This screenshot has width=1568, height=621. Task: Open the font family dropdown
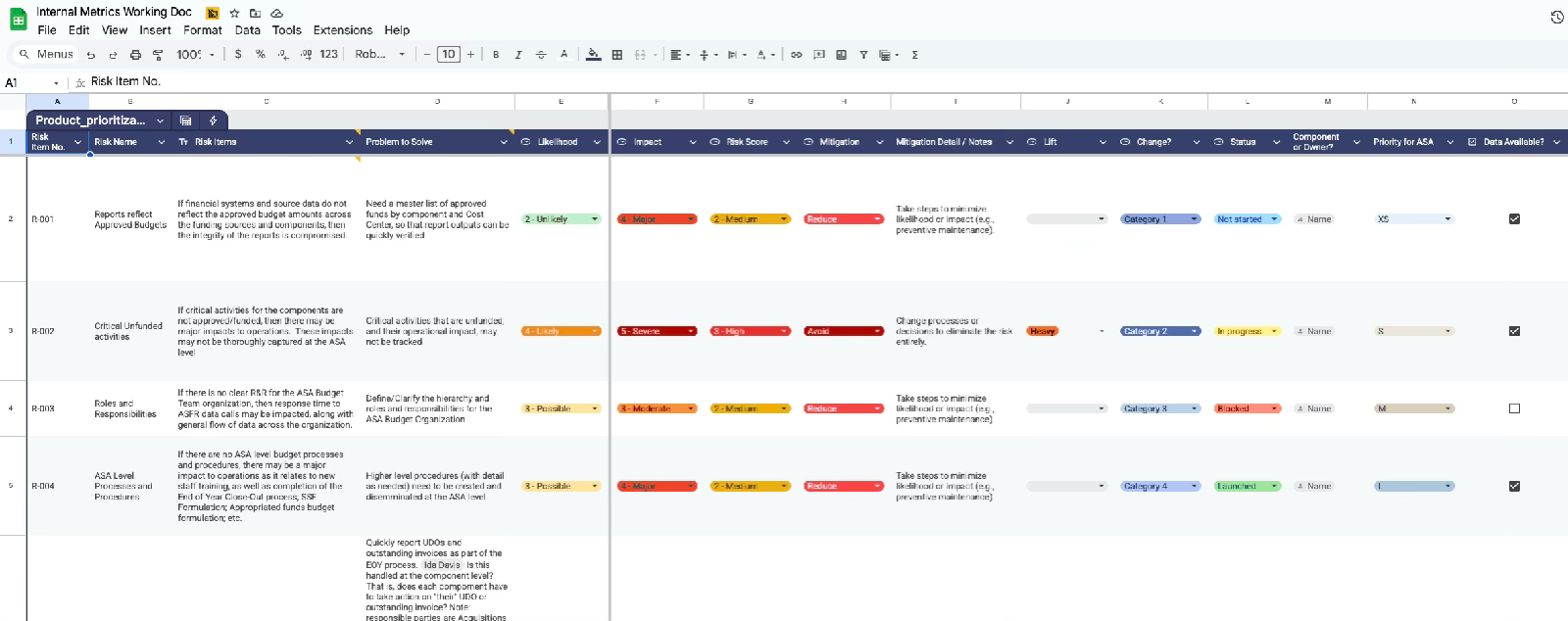click(x=379, y=55)
